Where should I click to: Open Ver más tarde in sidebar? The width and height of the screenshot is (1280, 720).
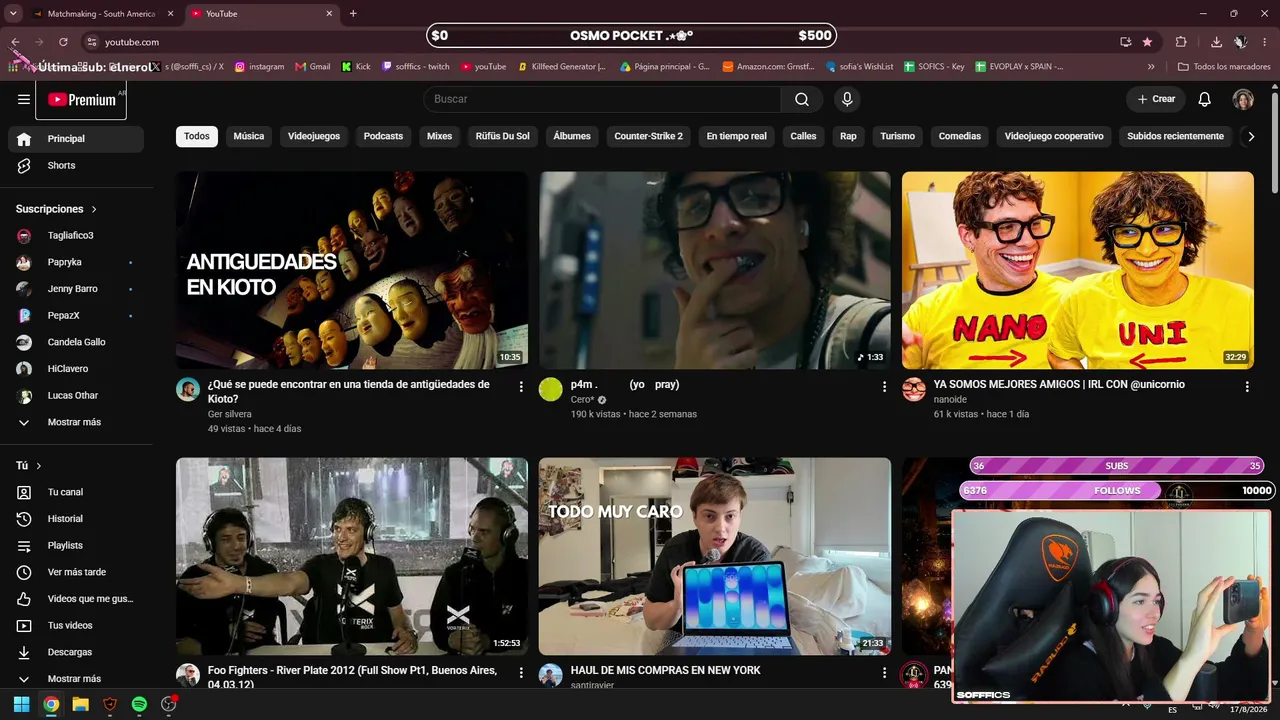tap(76, 572)
